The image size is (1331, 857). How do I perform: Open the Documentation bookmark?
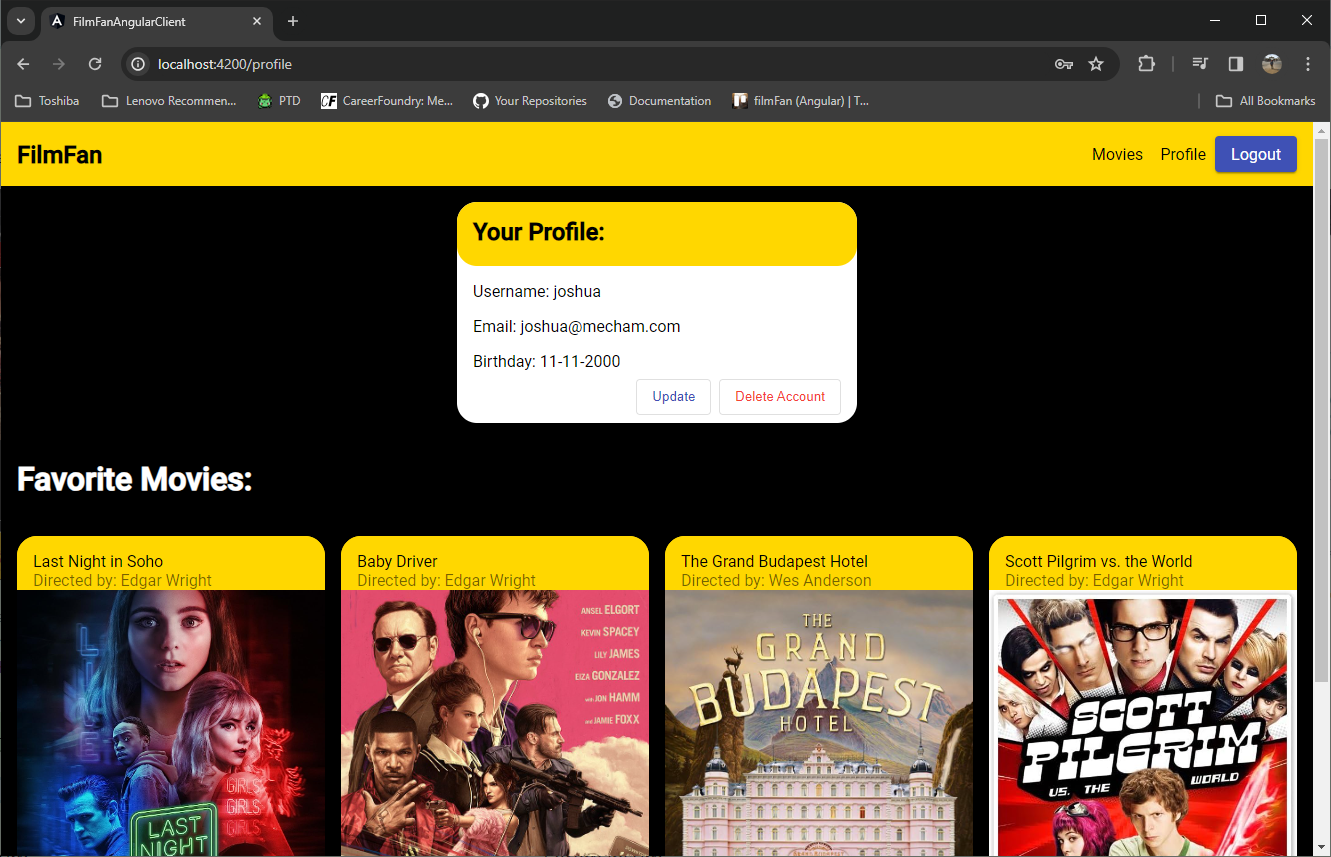coord(660,101)
